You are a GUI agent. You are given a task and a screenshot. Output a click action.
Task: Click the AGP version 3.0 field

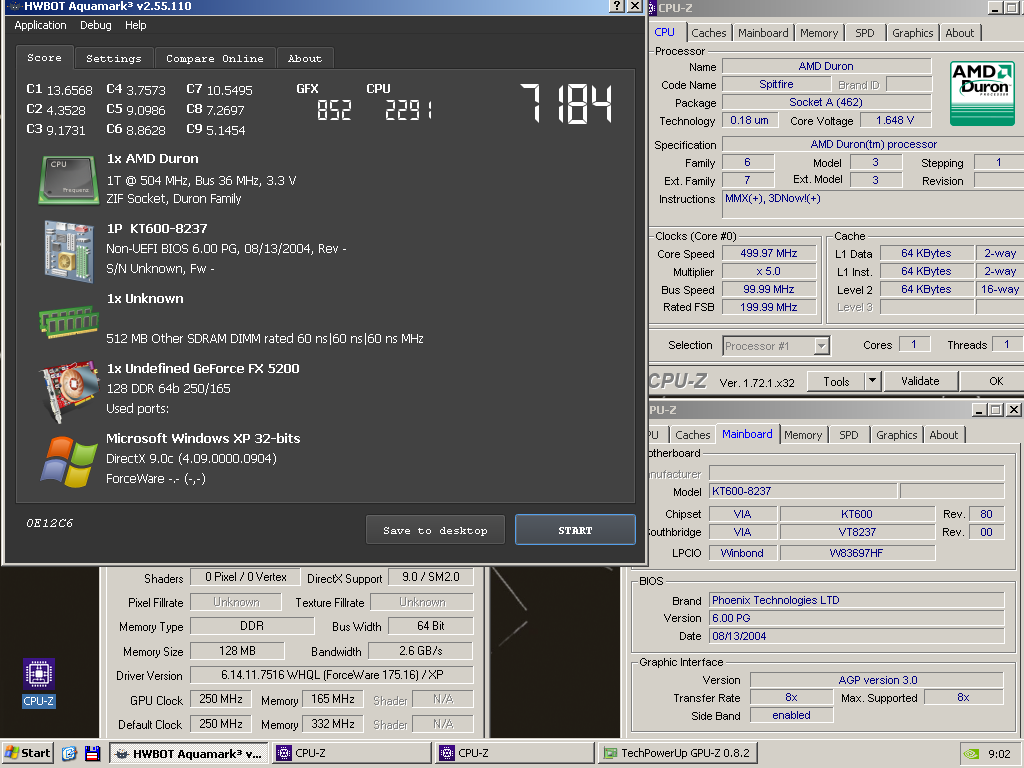(x=877, y=680)
